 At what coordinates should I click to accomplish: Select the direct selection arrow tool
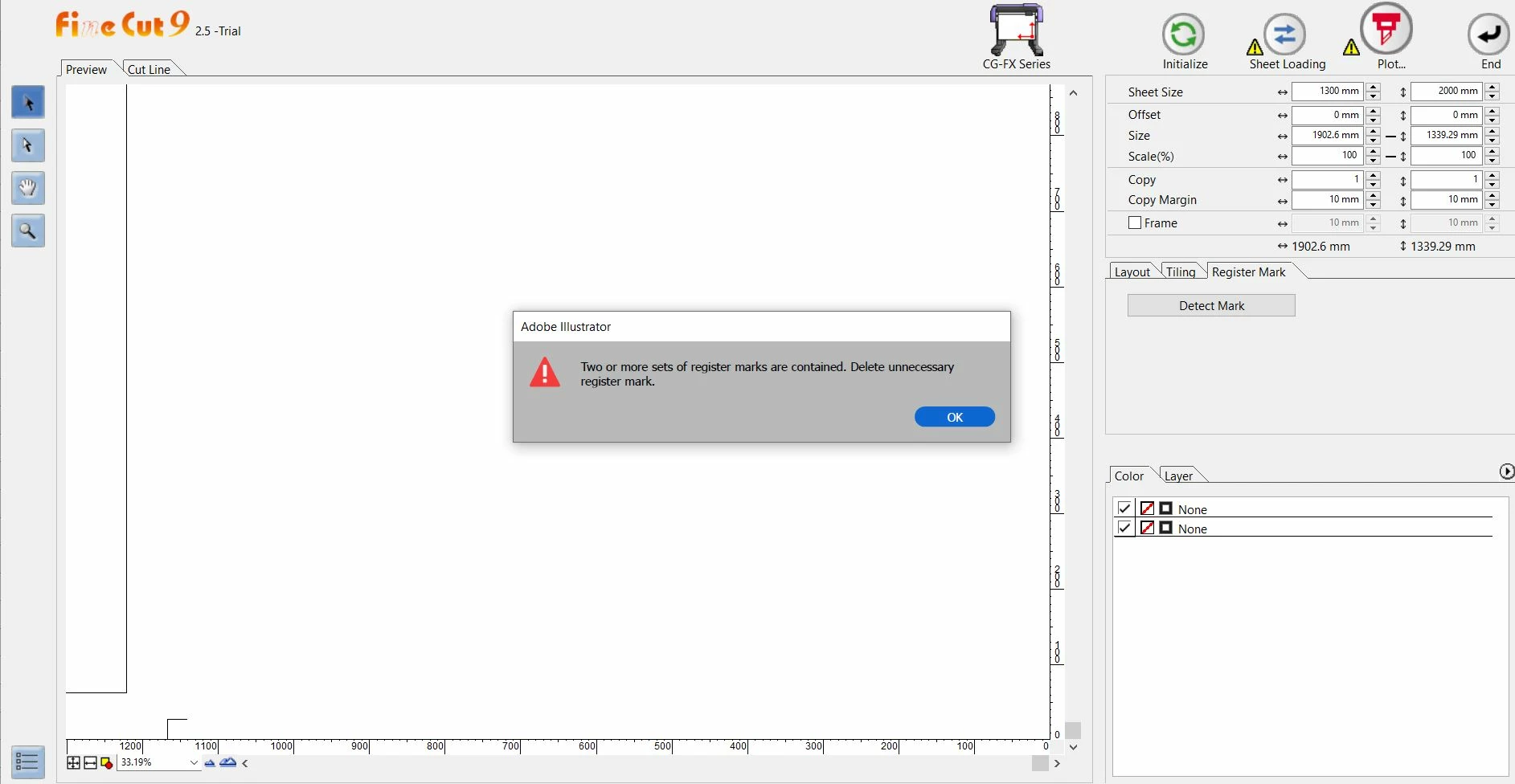click(28, 145)
